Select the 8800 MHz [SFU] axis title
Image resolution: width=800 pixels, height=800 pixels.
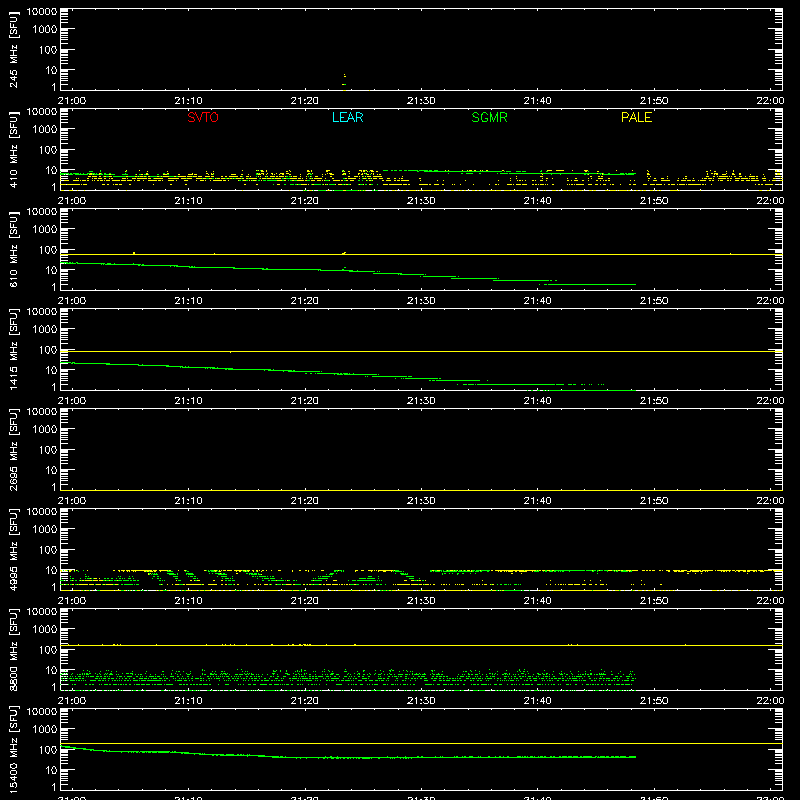[x=13, y=649]
